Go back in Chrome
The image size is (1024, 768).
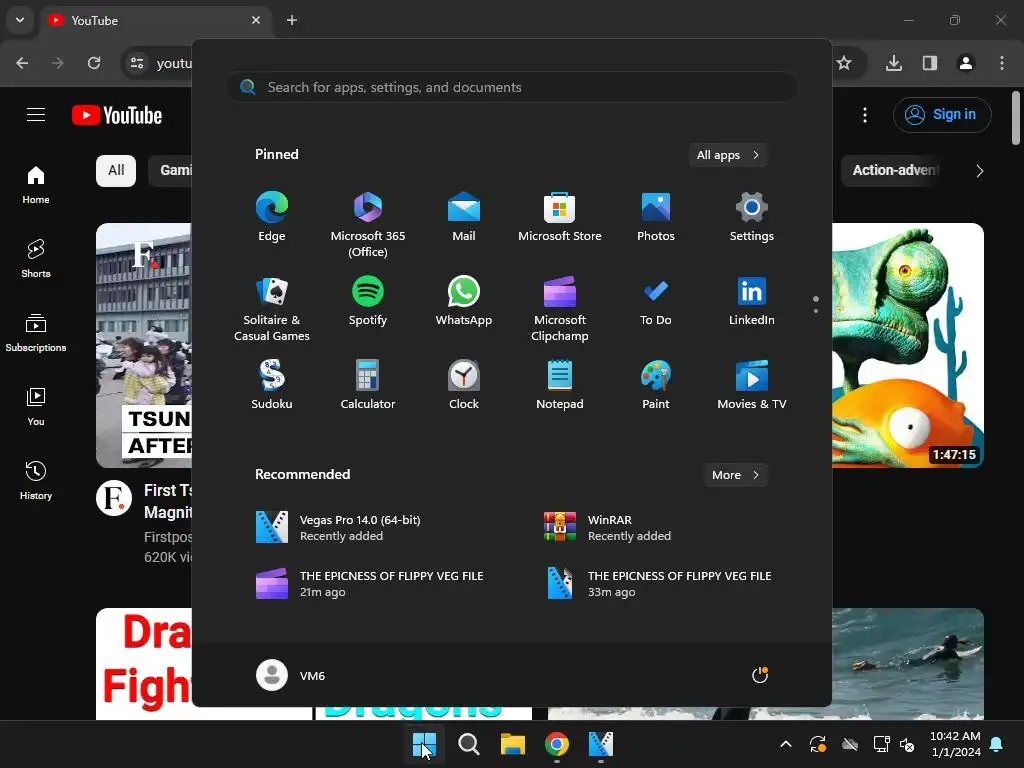22,63
